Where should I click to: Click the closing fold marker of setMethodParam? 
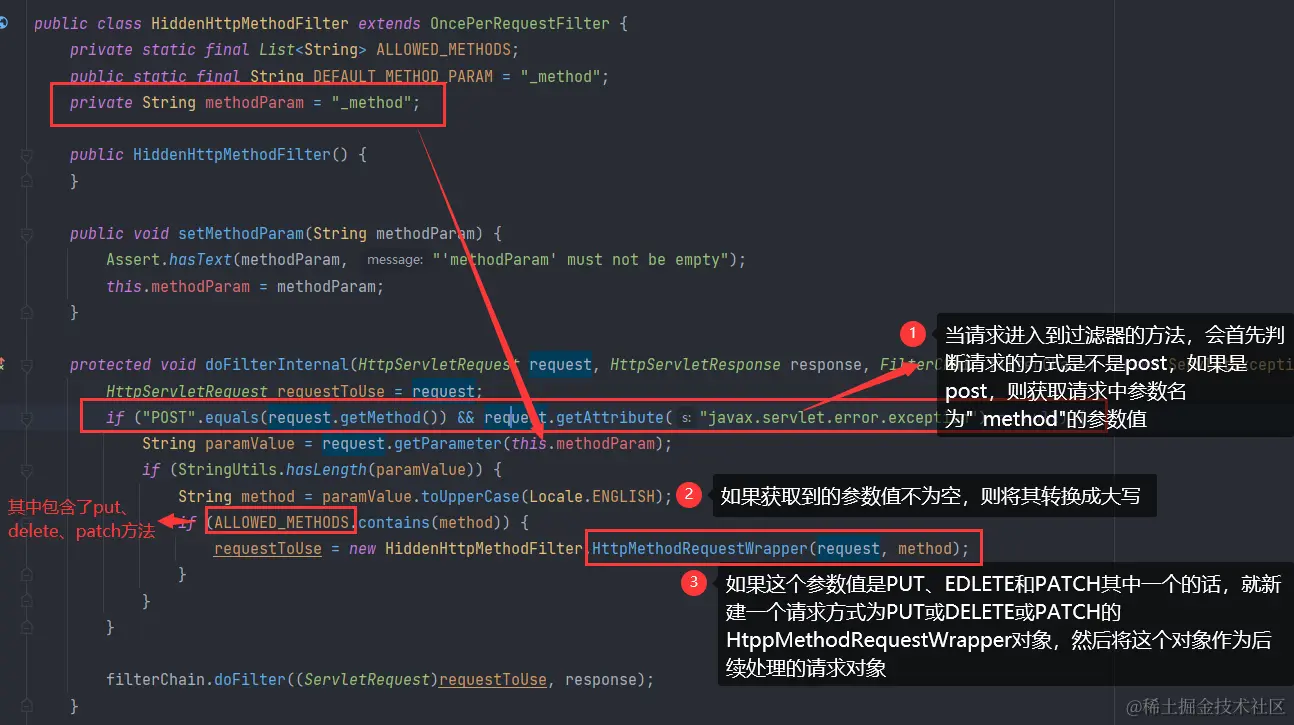pyautogui.click(x=27, y=312)
